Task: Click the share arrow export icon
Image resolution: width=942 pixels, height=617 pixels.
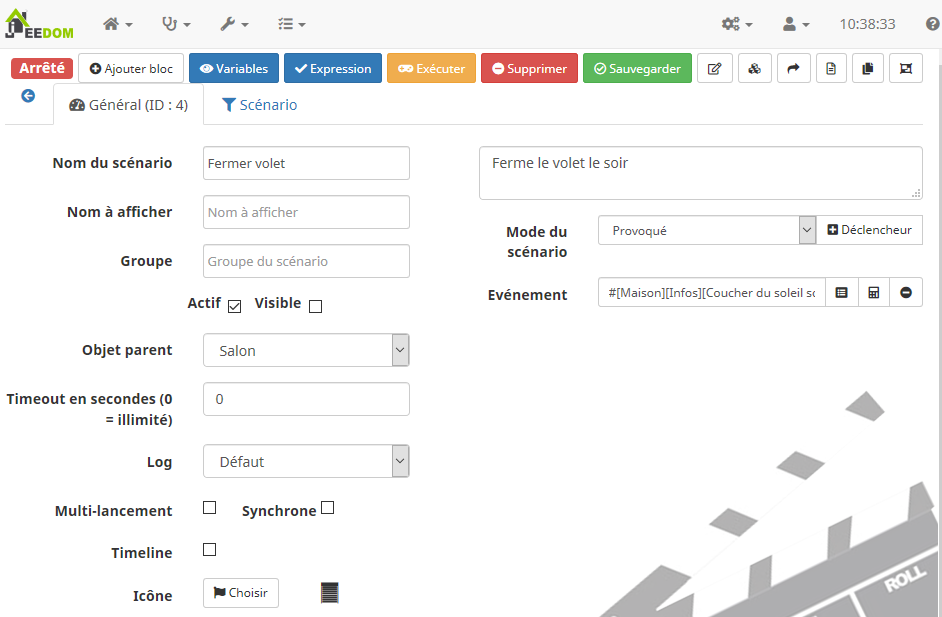Action: coord(794,68)
